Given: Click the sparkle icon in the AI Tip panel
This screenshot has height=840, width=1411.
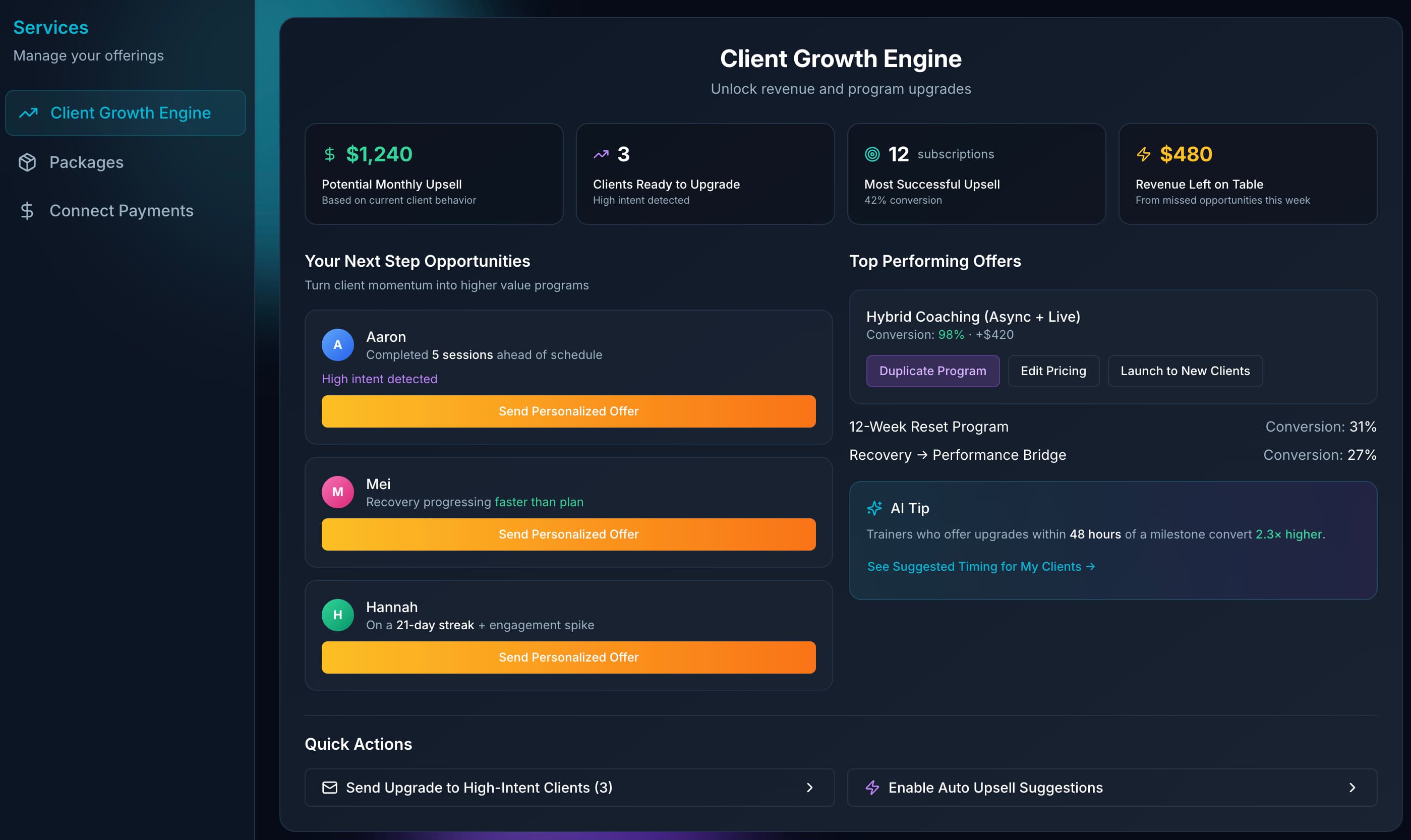Looking at the screenshot, I should [875, 508].
